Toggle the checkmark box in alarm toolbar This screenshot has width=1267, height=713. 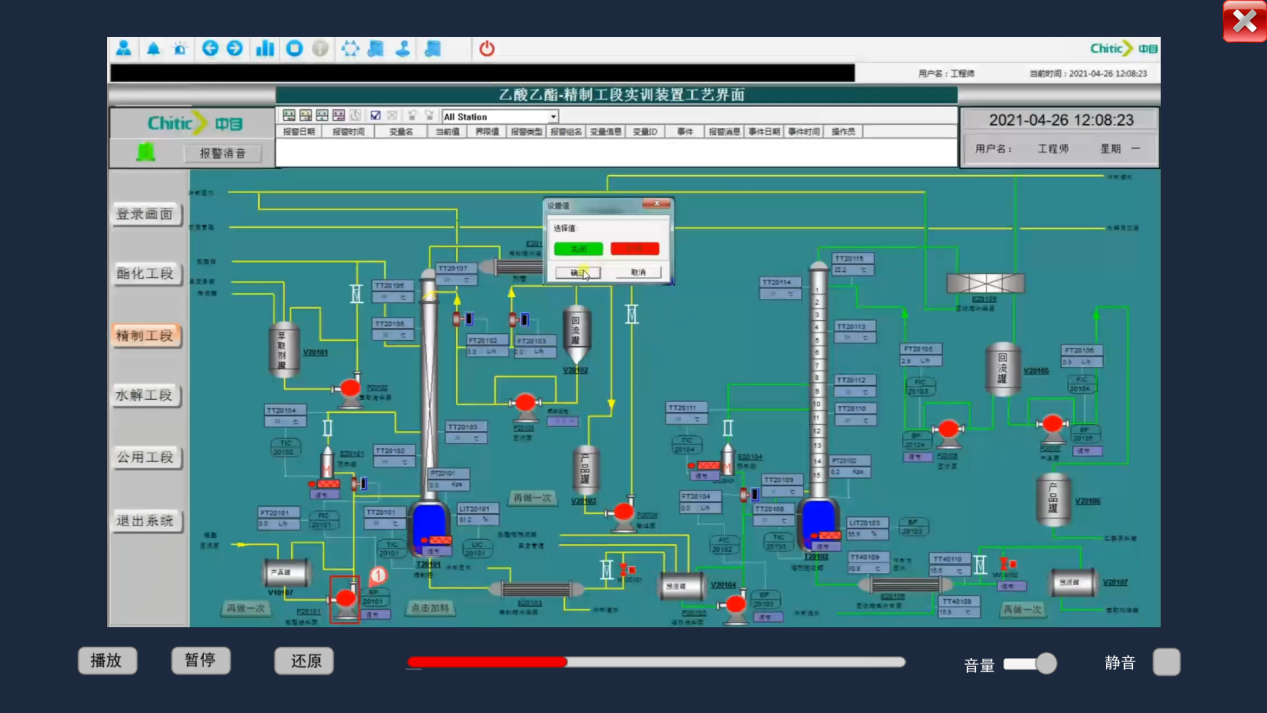[x=375, y=116]
